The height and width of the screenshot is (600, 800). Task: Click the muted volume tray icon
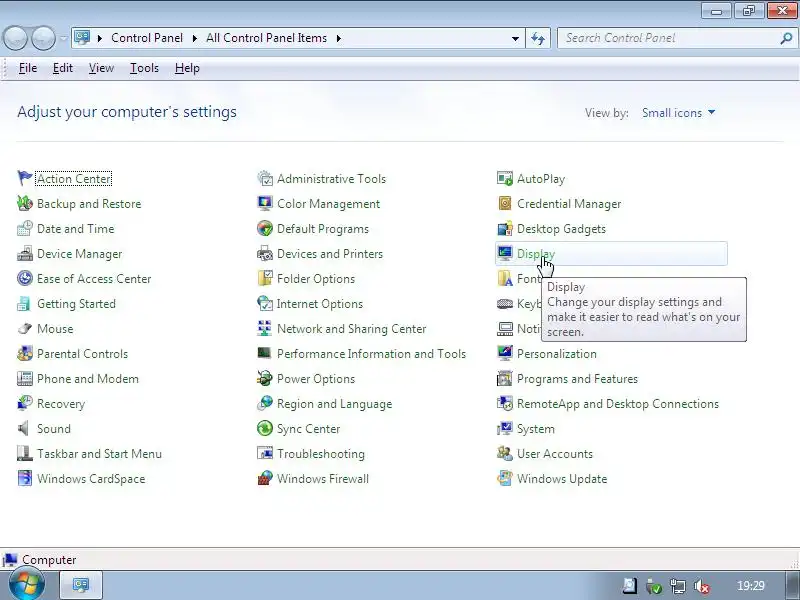pos(703,586)
